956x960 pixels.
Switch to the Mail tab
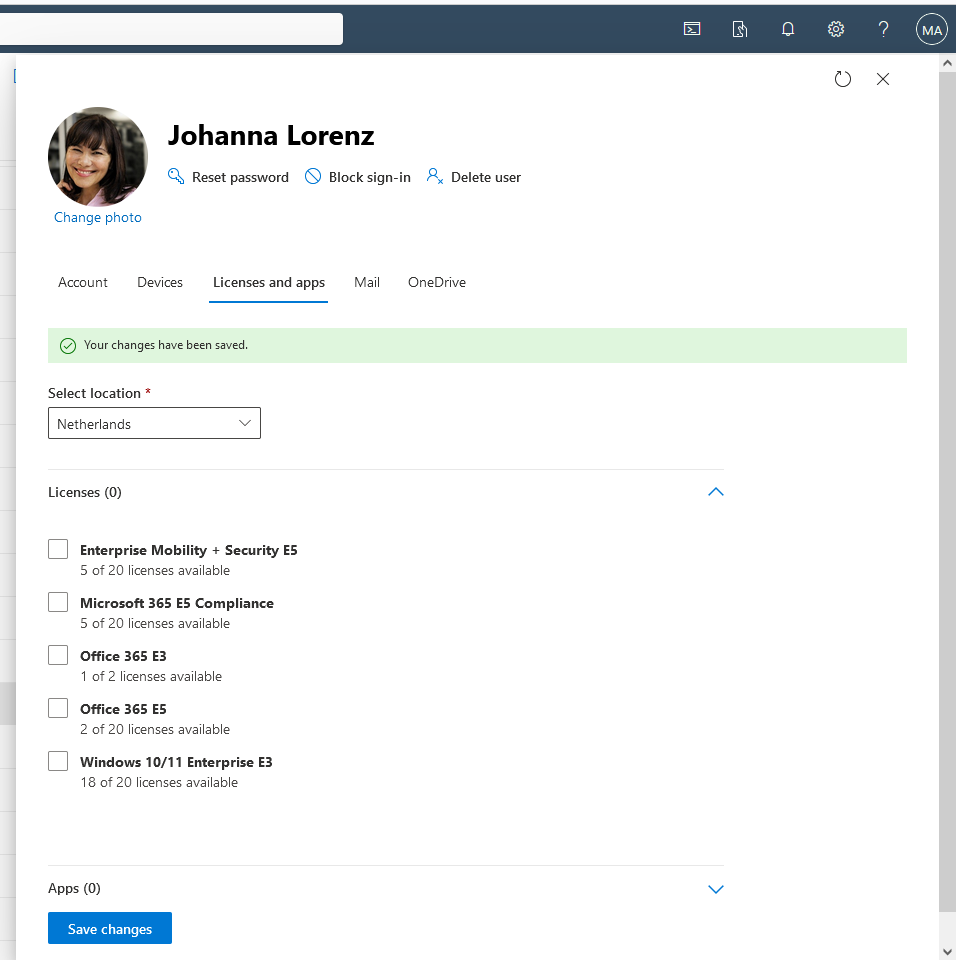pos(367,282)
